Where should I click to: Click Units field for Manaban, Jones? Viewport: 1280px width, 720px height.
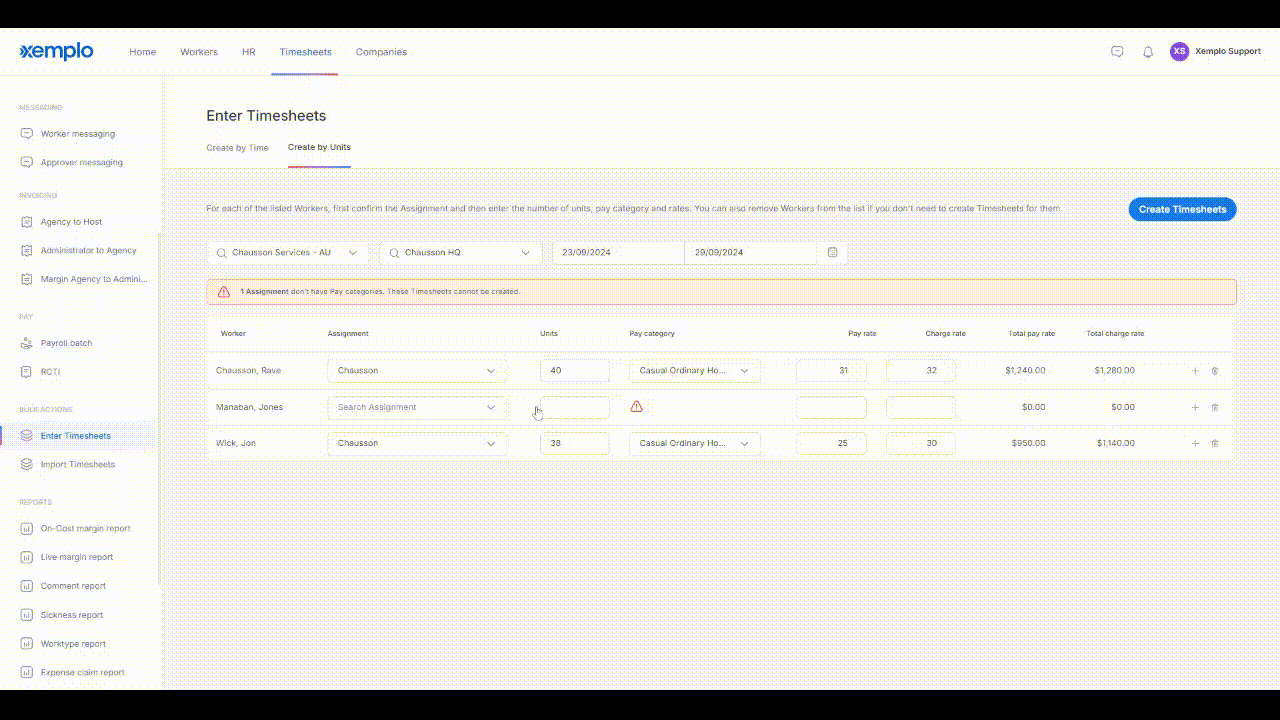click(x=575, y=407)
